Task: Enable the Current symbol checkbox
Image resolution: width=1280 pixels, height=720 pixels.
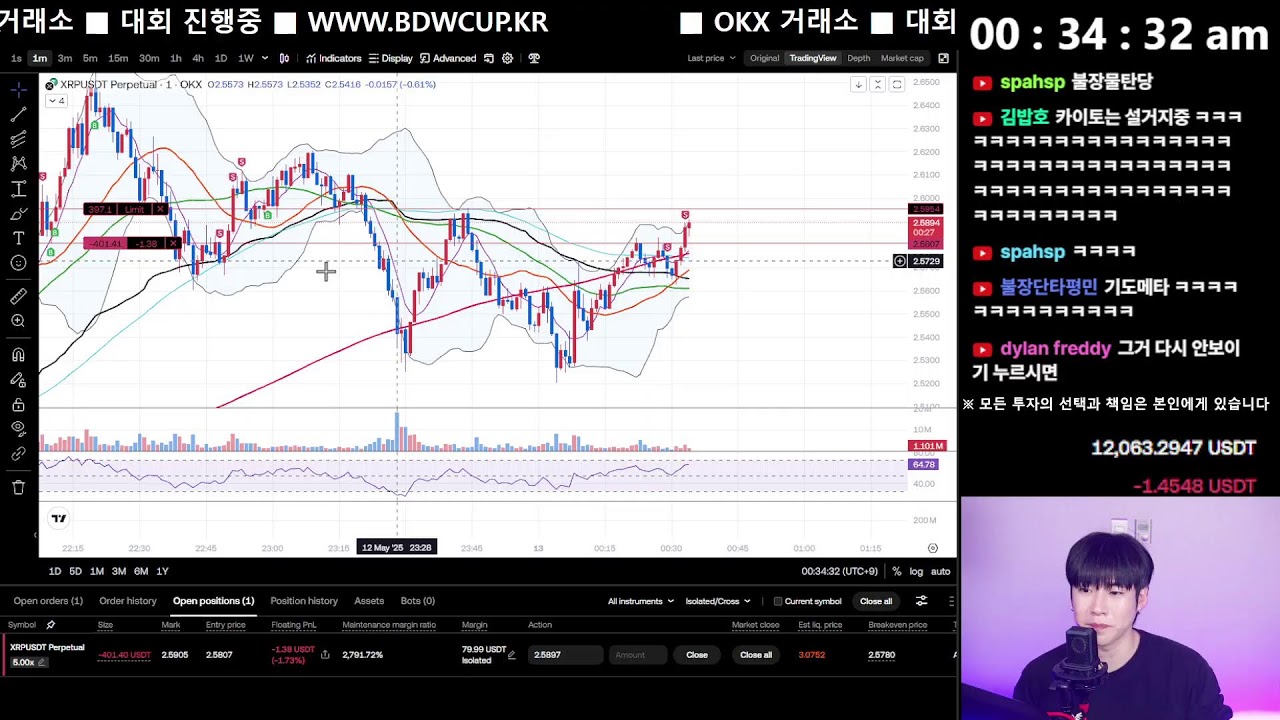Action: click(x=778, y=601)
